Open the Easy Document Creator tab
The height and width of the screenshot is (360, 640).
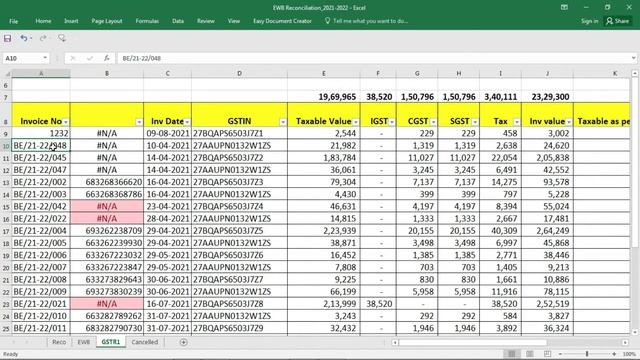(x=282, y=21)
